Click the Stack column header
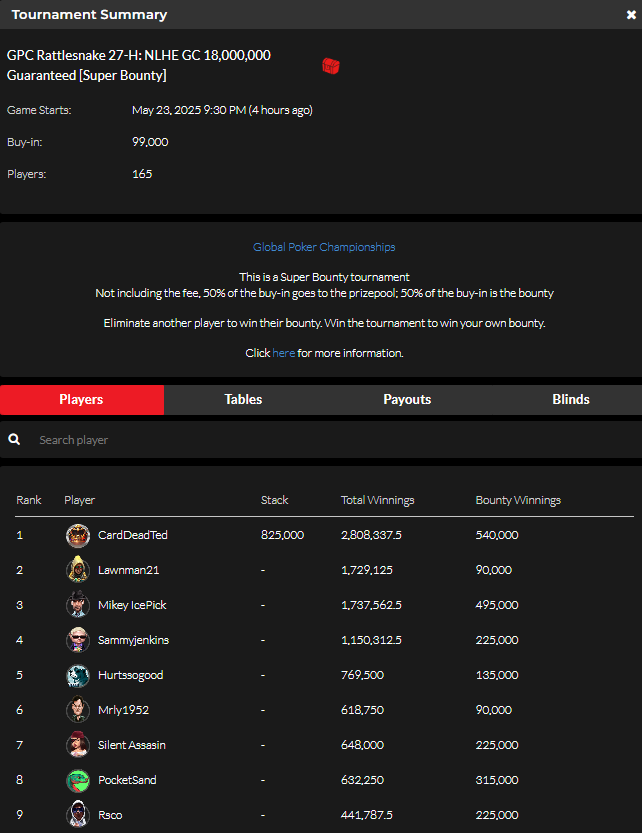 pyautogui.click(x=274, y=500)
